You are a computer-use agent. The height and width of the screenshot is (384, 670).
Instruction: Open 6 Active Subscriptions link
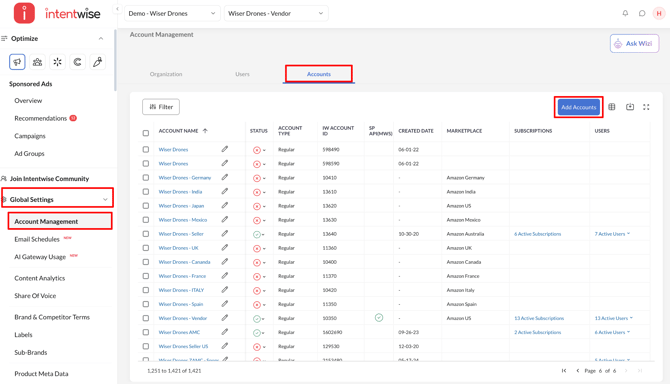click(538, 234)
